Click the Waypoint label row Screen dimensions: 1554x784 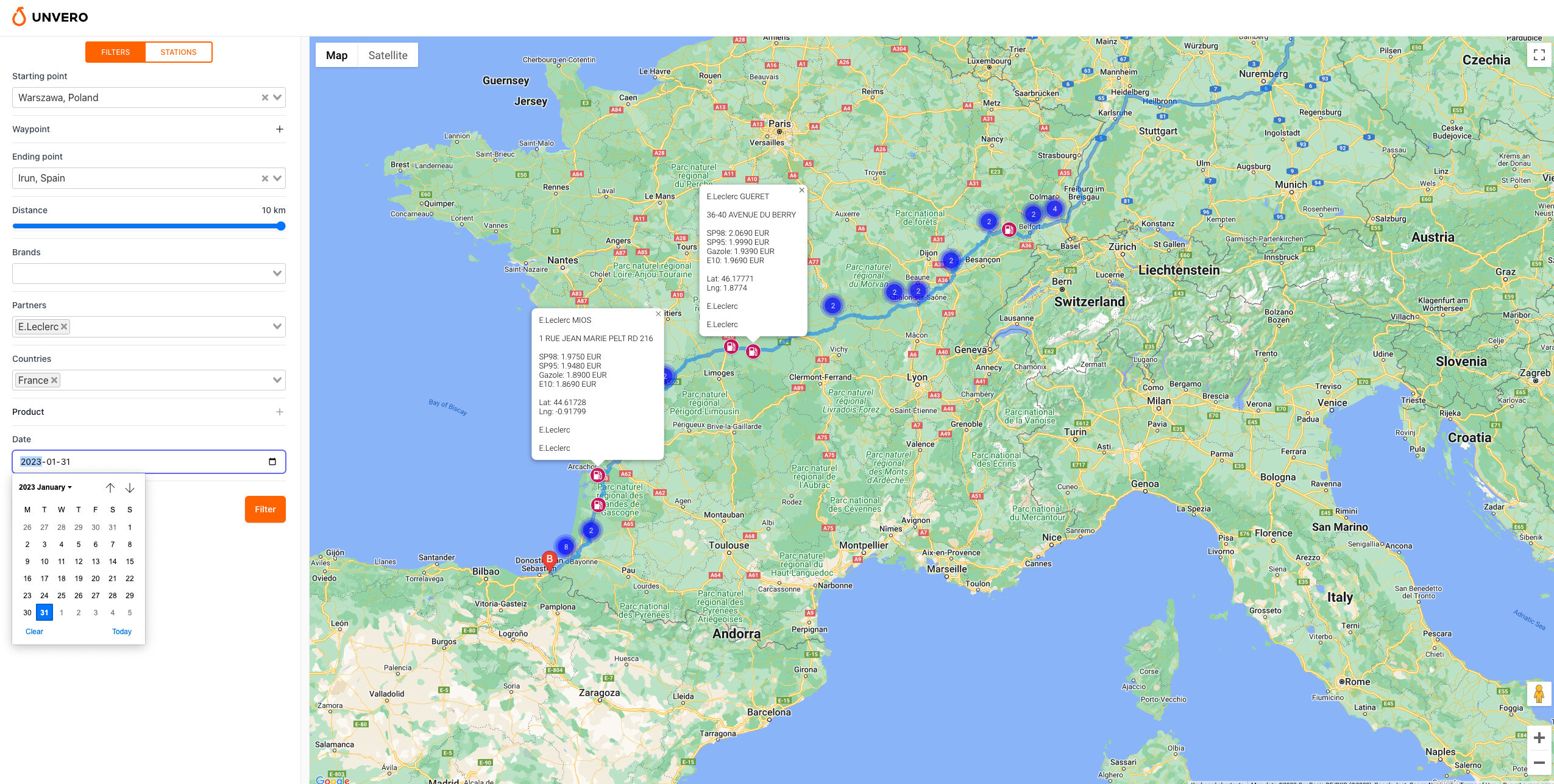click(x=149, y=129)
